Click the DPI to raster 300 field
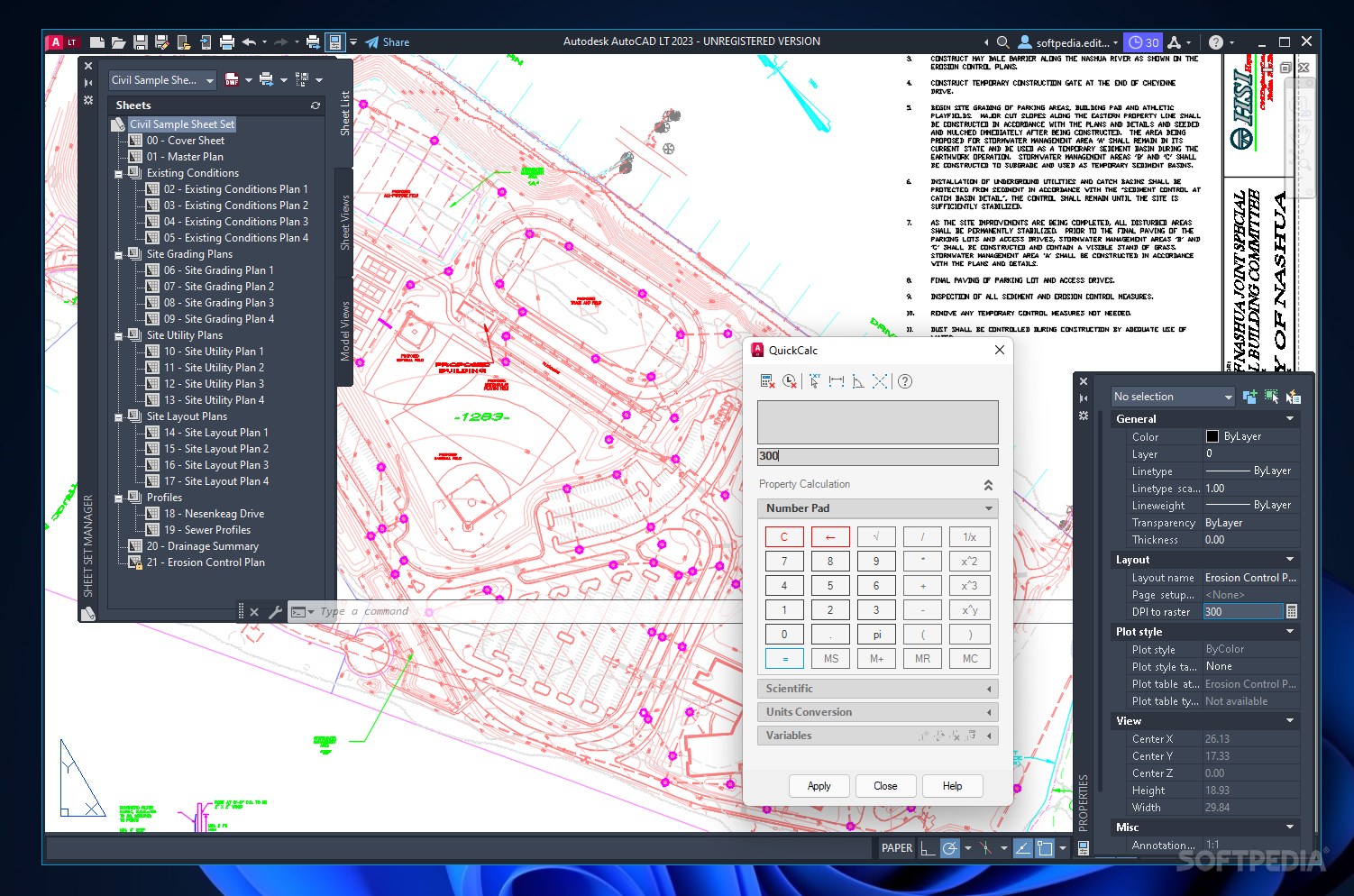Screen dimensions: 1354x896 (1243, 611)
